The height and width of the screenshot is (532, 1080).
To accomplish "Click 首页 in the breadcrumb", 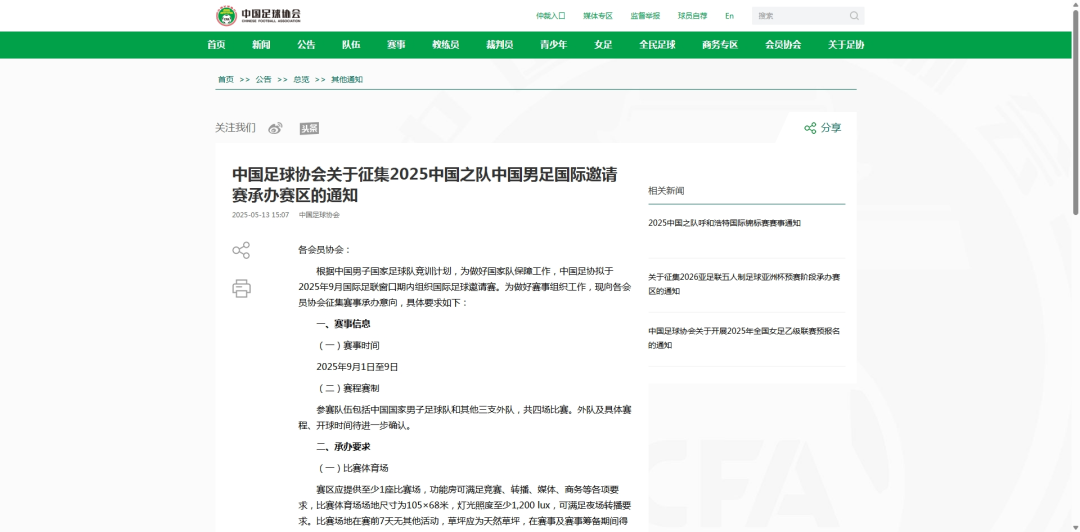I will point(226,79).
